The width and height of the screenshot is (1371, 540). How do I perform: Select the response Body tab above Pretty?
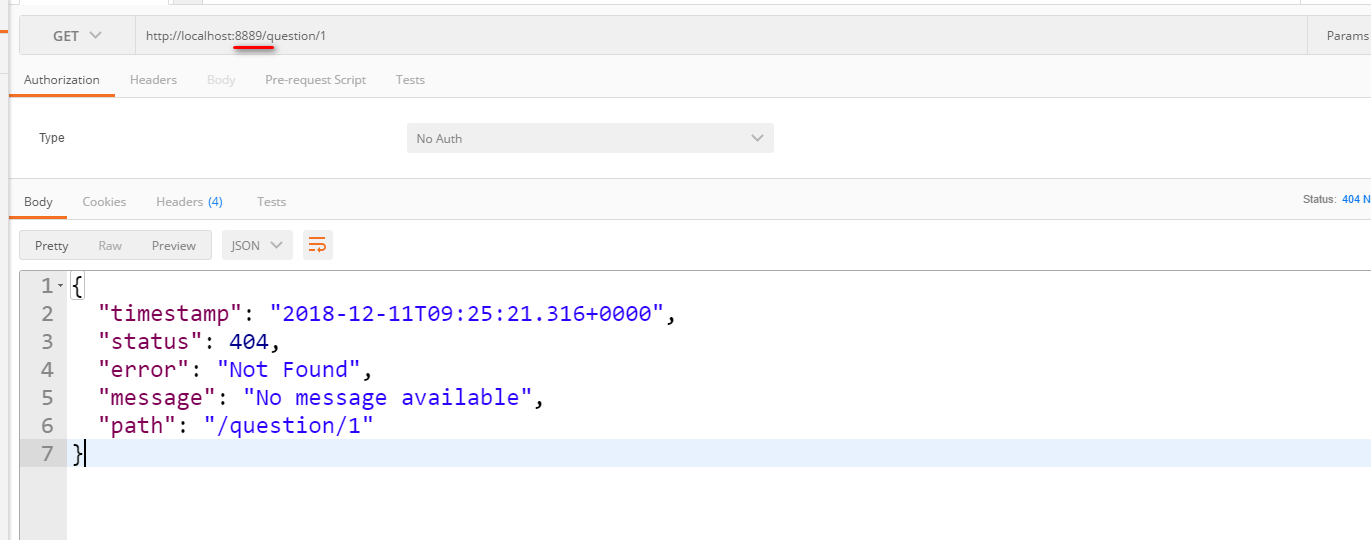38,202
